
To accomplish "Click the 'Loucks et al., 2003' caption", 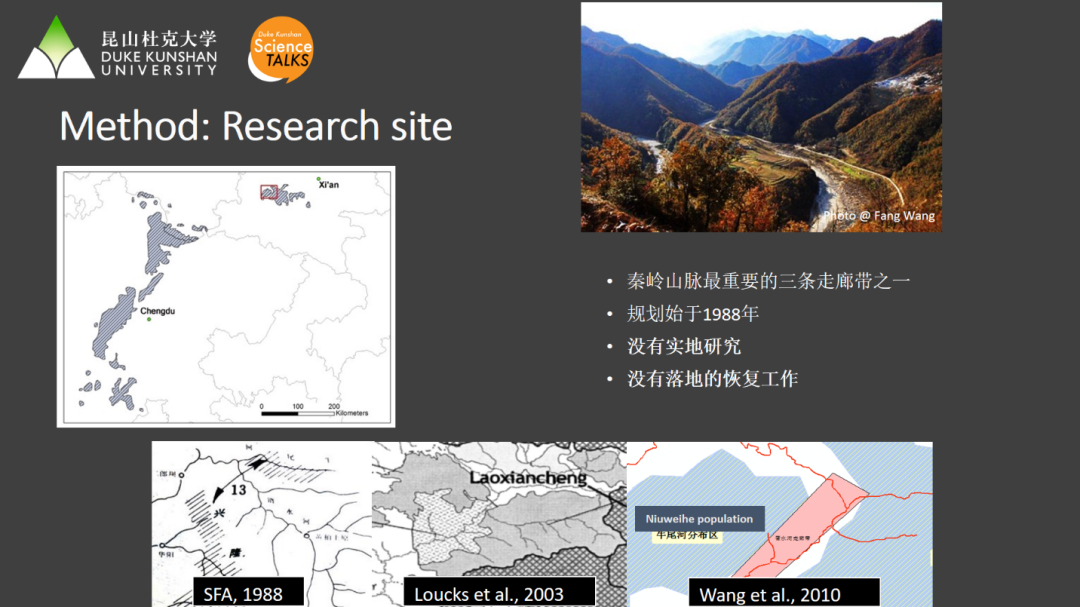I will (489, 594).
